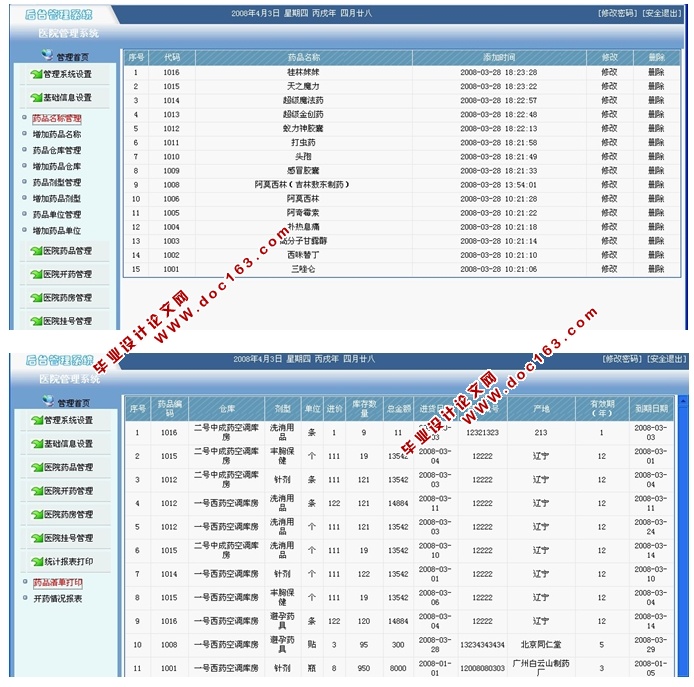Click 修改 for the 感冒胶囊 row
Image resolution: width=694 pixels, height=687 pixels.
coord(609,170)
